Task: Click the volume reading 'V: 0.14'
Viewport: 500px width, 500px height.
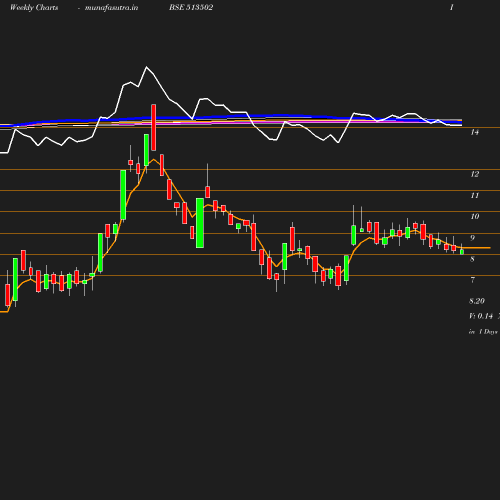Action: pyautogui.click(x=481, y=316)
